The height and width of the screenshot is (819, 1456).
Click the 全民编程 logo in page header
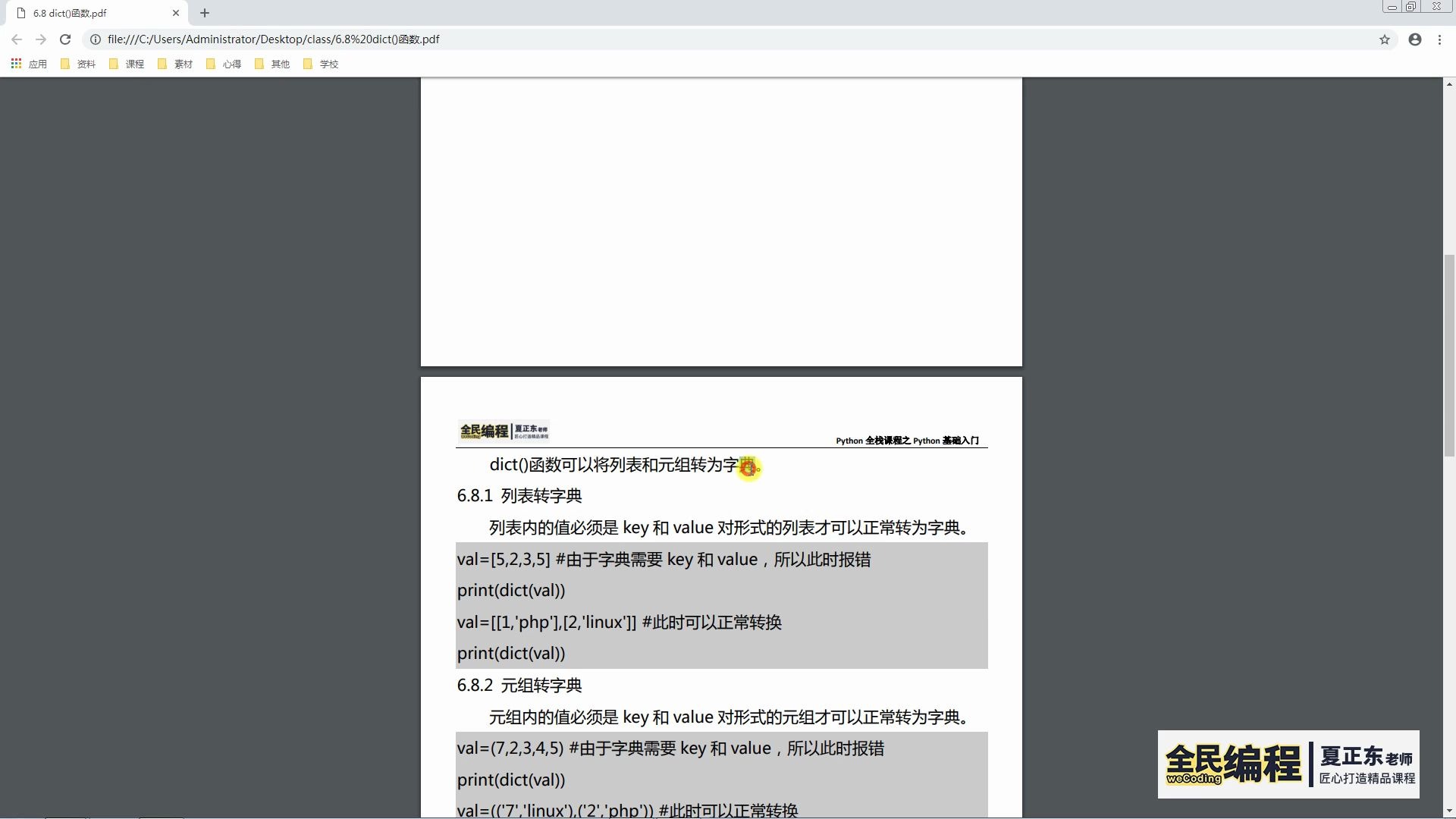point(504,431)
